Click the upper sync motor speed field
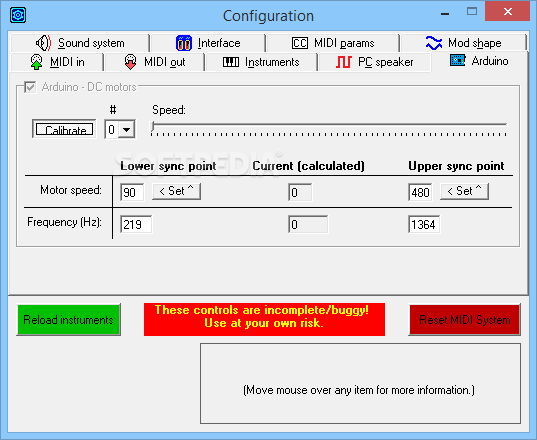The image size is (537, 440). coord(420,192)
